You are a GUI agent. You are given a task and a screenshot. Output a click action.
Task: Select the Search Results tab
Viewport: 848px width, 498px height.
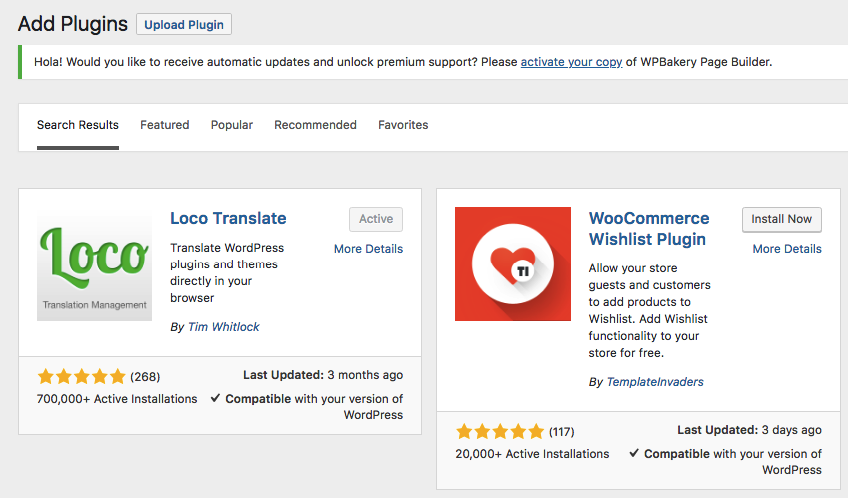click(x=78, y=125)
